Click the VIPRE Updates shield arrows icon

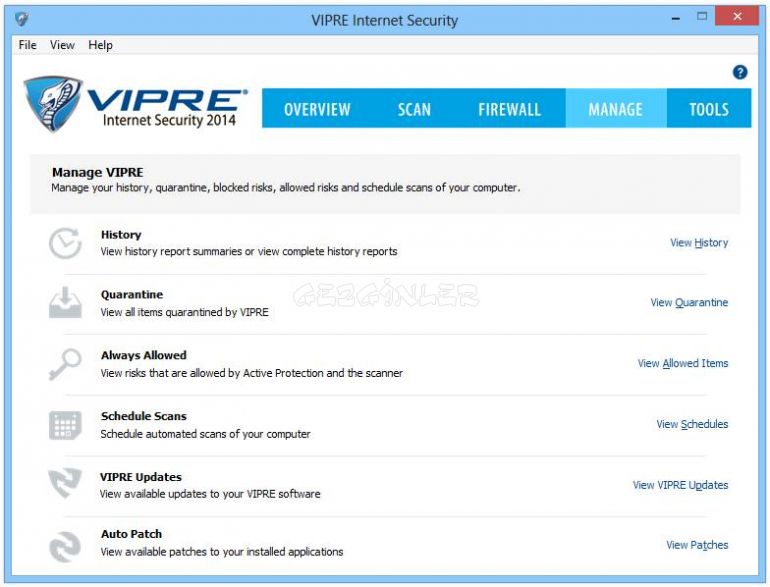pyautogui.click(x=65, y=483)
